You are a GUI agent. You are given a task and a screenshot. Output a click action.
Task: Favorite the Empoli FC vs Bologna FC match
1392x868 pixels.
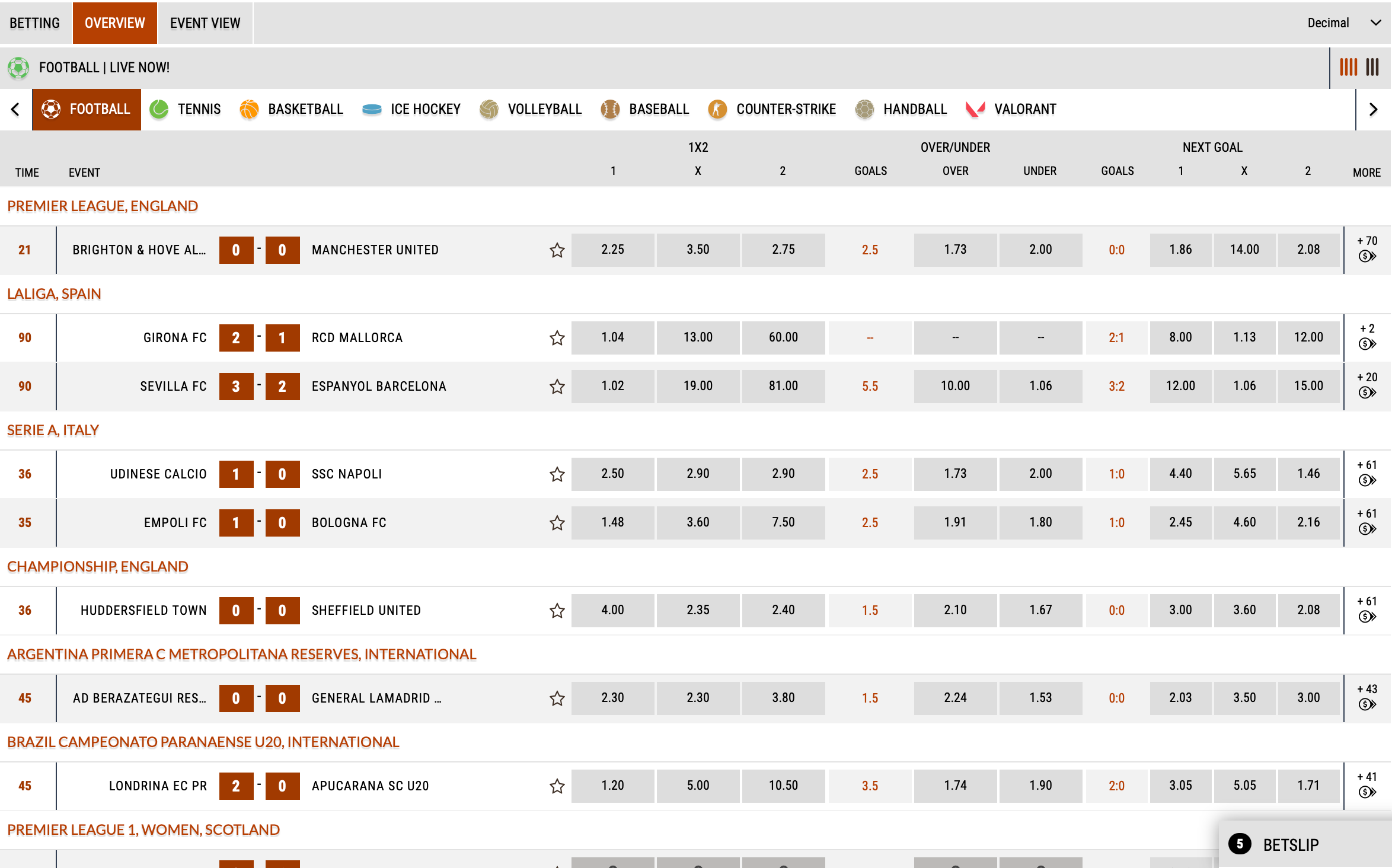point(557,523)
